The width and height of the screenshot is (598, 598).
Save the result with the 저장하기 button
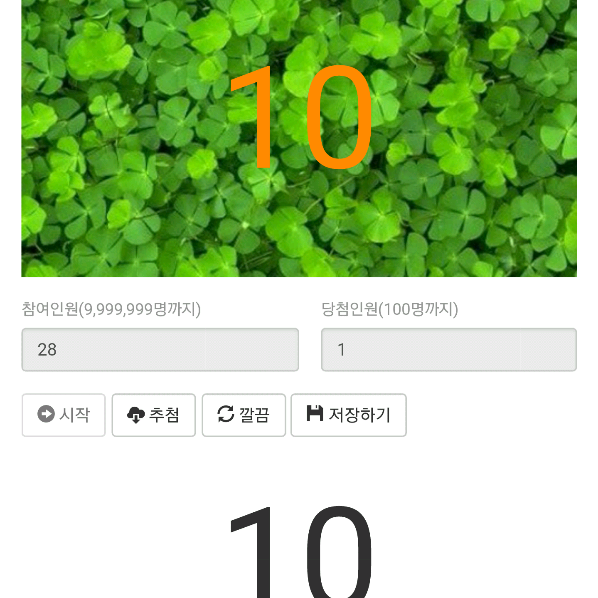(349, 415)
